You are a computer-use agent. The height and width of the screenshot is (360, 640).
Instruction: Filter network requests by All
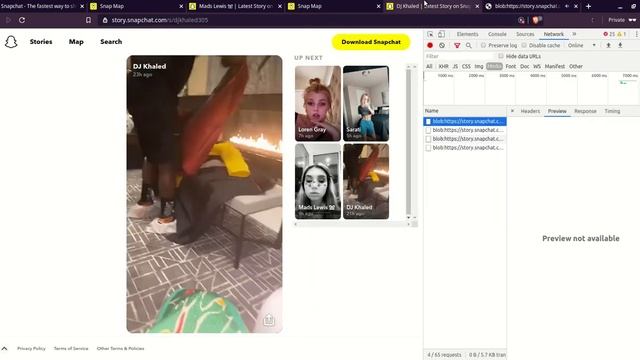pyautogui.click(x=429, y=66)
